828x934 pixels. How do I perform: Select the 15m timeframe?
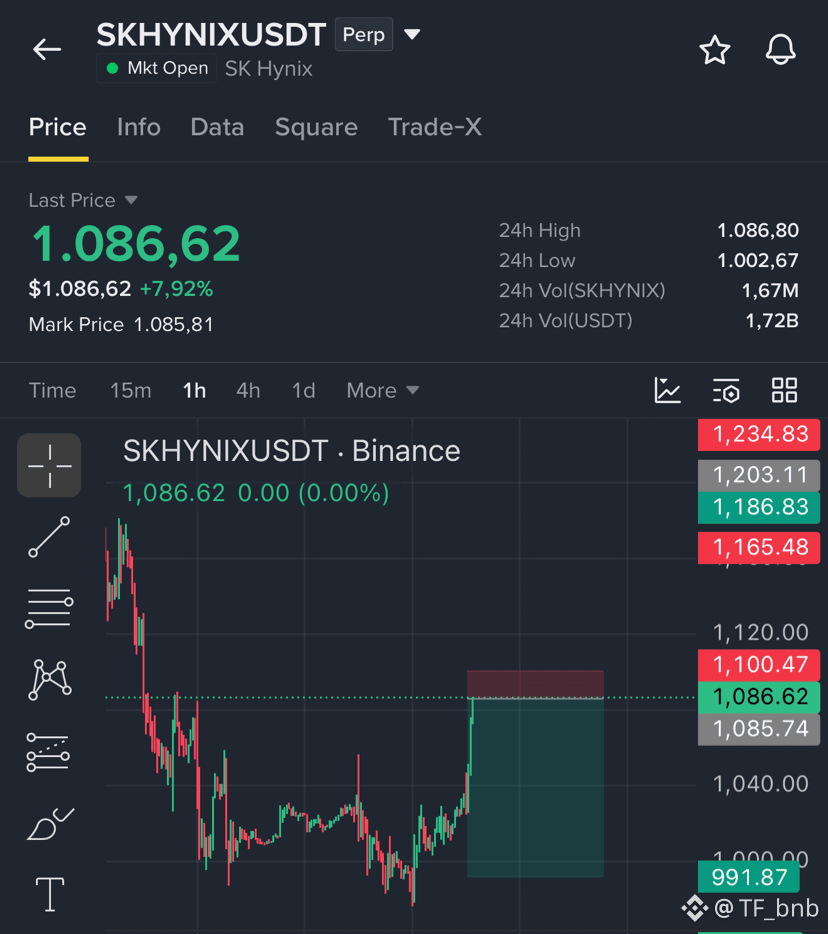point(130,391)
